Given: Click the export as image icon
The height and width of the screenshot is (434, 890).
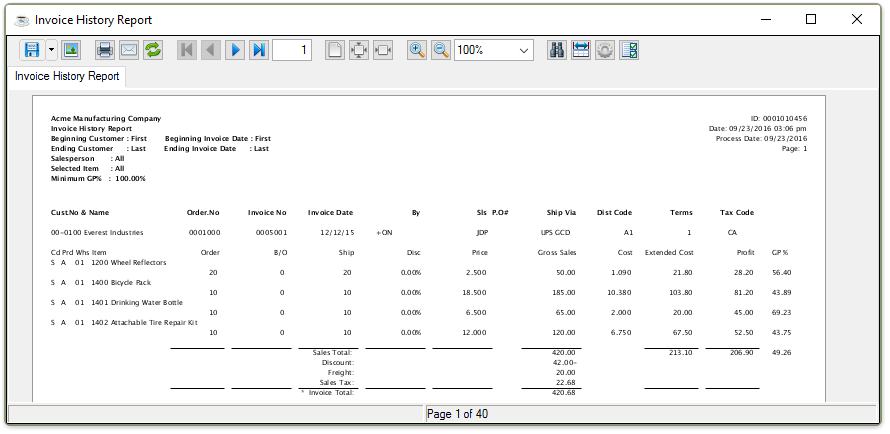Looking at the screenshot, I should (x=71, y=50).
